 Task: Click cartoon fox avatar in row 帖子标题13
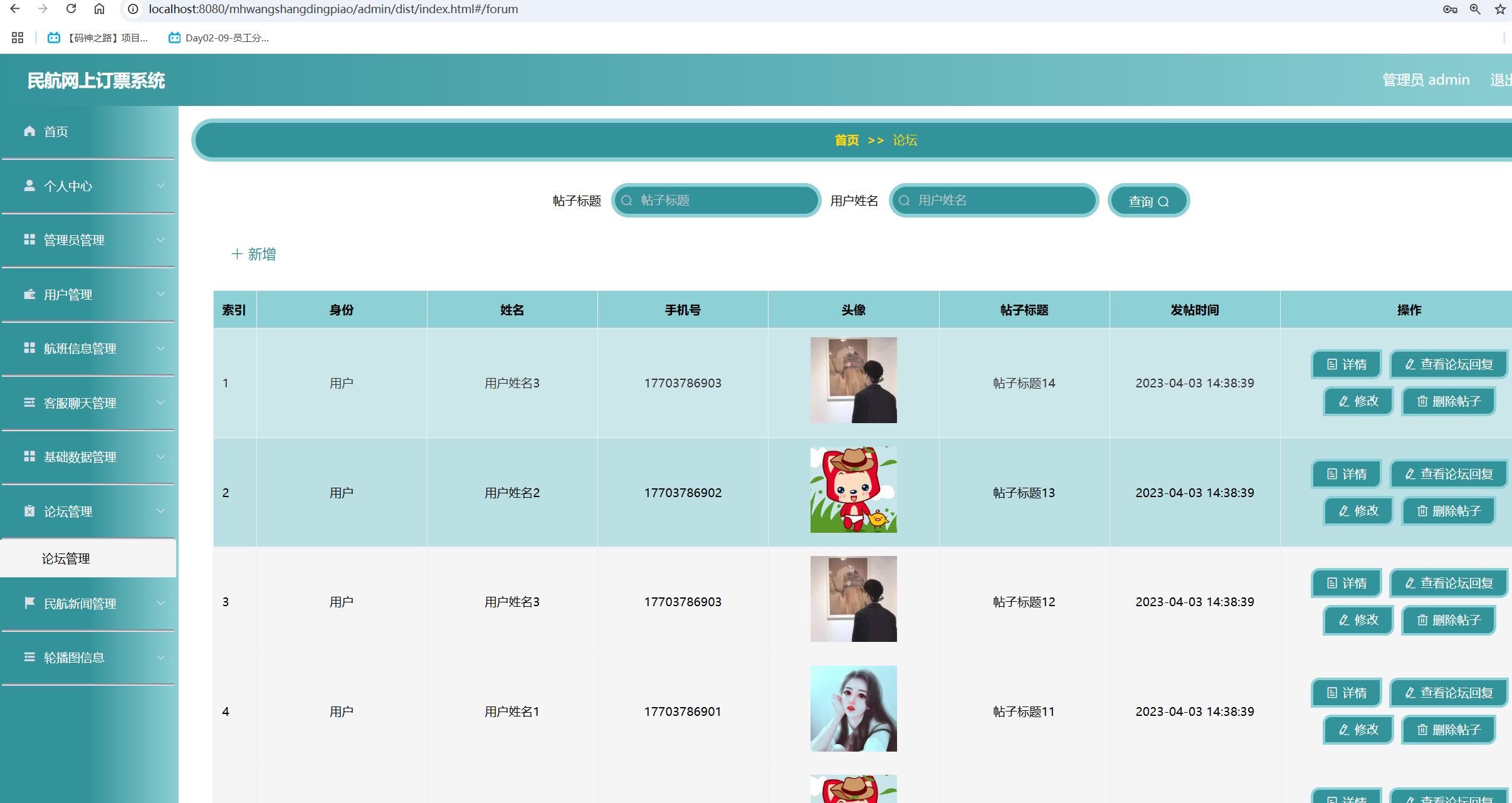853,490
